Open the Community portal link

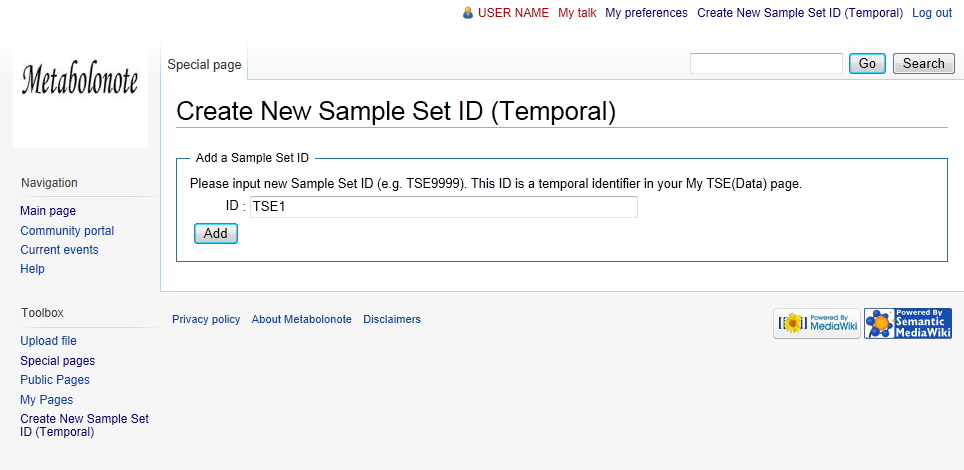67,231
